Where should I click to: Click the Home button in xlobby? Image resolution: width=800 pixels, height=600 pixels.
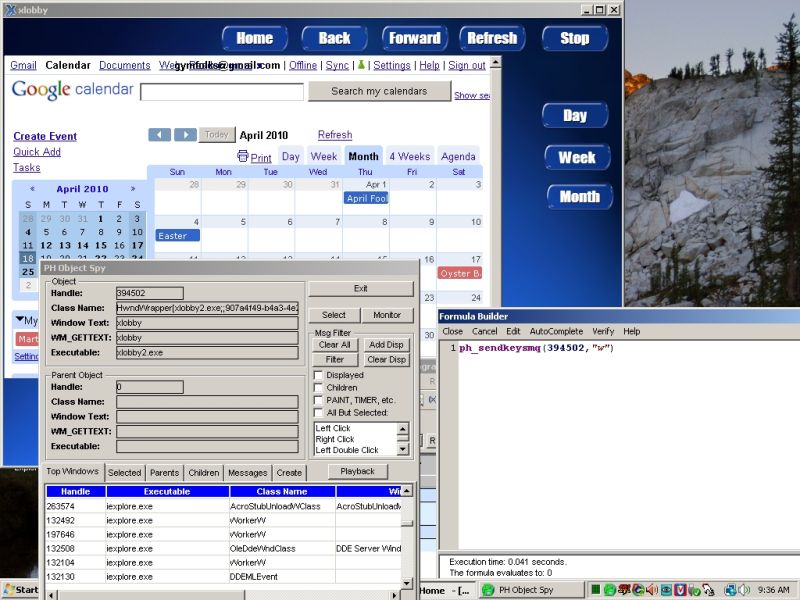[255, 38]
